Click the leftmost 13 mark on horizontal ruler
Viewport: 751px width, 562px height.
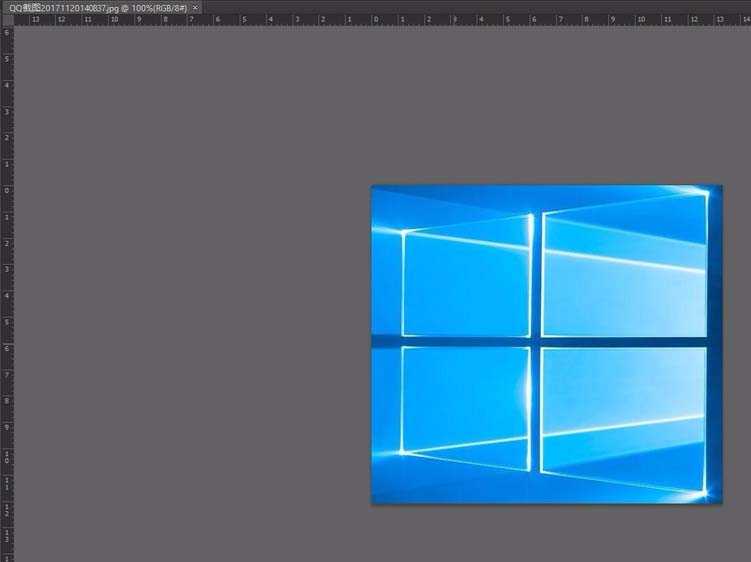tap(36, 20)
